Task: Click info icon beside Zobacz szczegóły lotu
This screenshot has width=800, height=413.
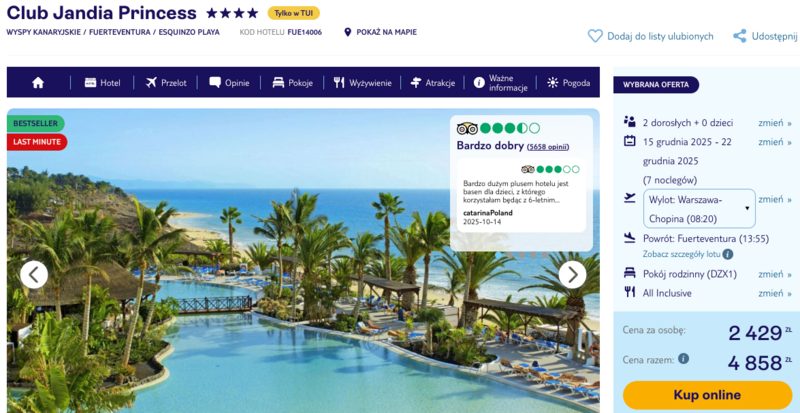Action: tap(728, 254)
